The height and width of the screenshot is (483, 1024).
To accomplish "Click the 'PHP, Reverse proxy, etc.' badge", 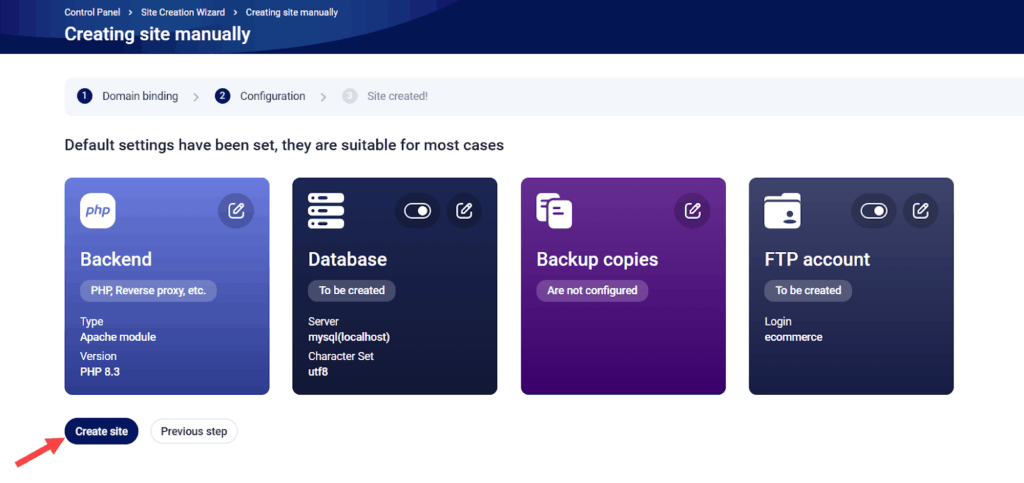I will 149,290.
